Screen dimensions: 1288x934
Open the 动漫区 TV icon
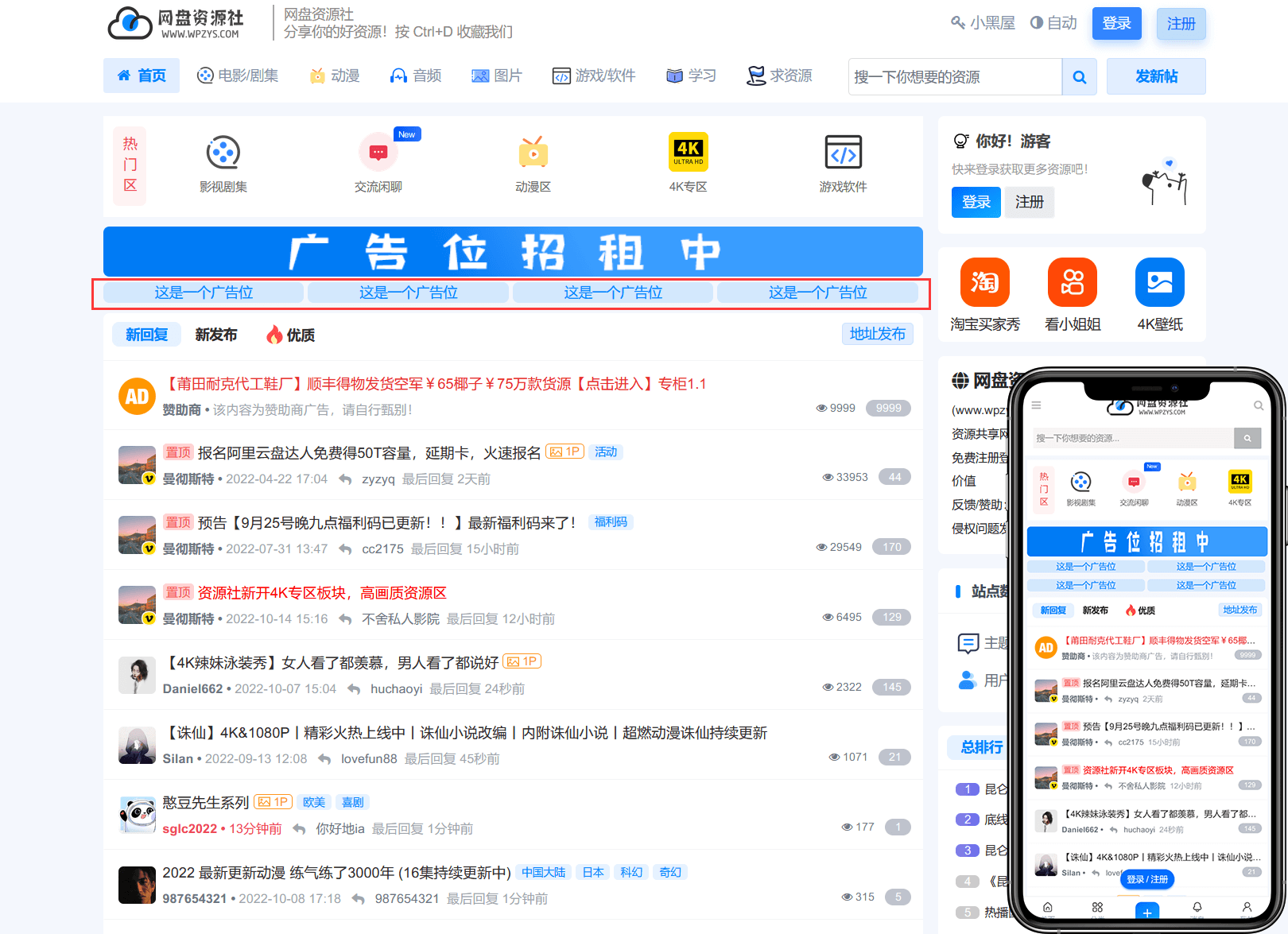tap(533, 153)
